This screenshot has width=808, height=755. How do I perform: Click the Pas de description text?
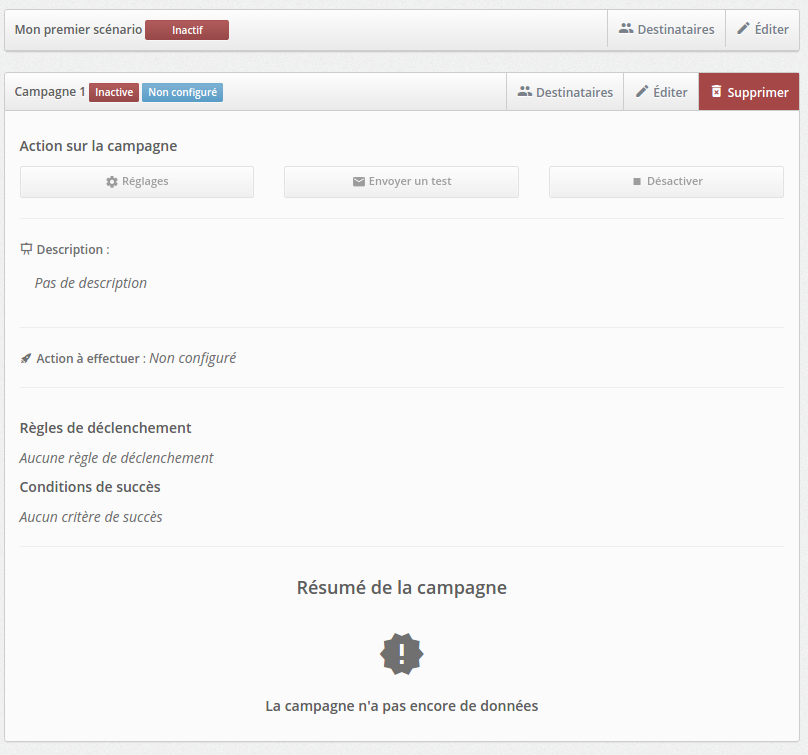coord(91,283)
